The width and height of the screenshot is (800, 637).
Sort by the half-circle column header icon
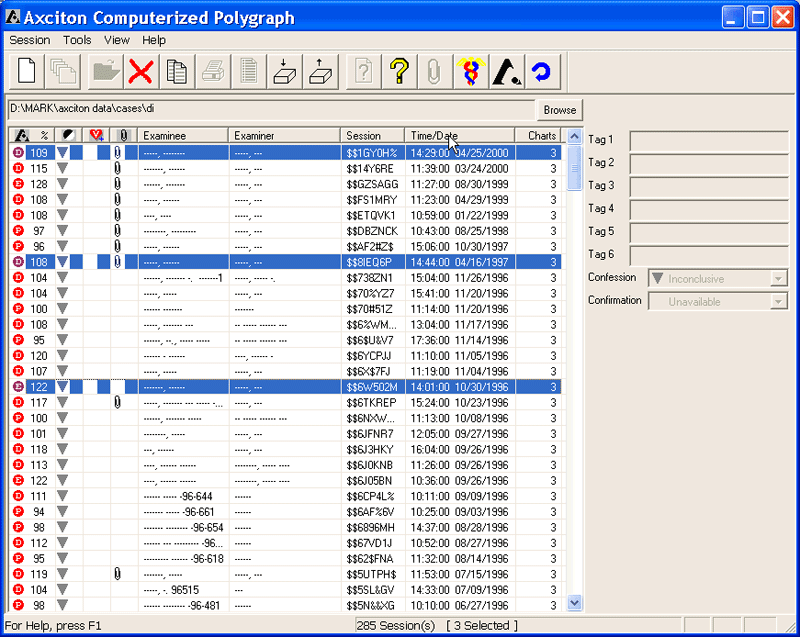pos(68,135)
